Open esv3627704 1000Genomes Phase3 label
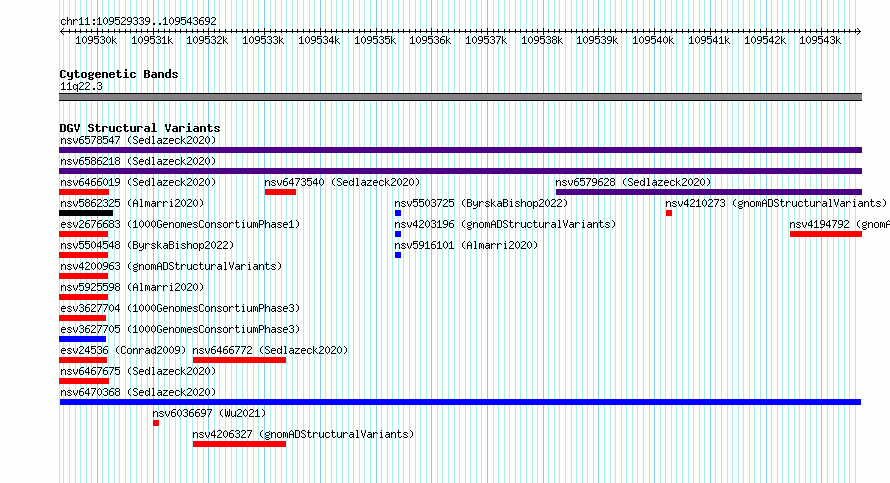 coord(180,308)
